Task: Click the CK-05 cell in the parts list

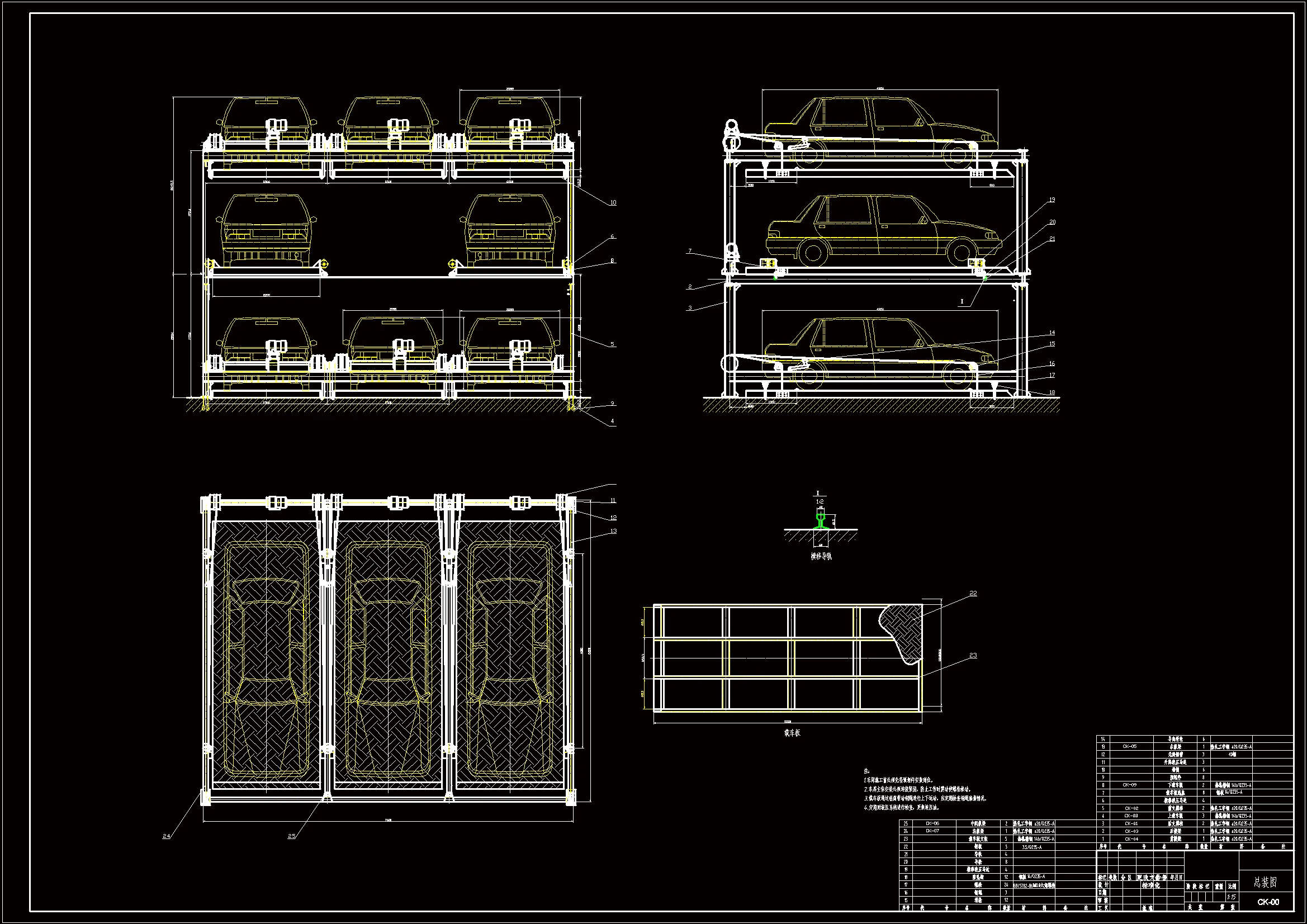Action: [x=1129, y=746]
